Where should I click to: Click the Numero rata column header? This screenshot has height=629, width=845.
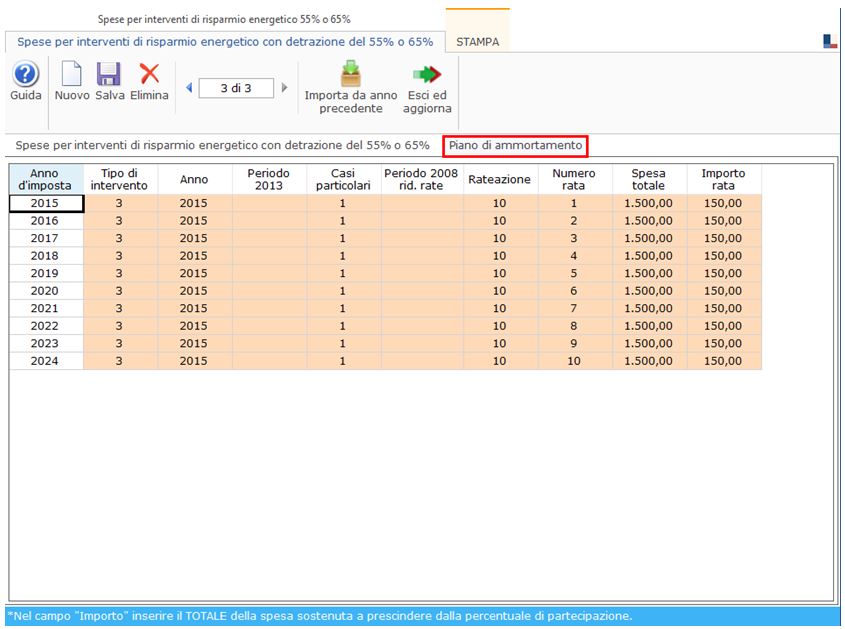click(x=574, y=179)
